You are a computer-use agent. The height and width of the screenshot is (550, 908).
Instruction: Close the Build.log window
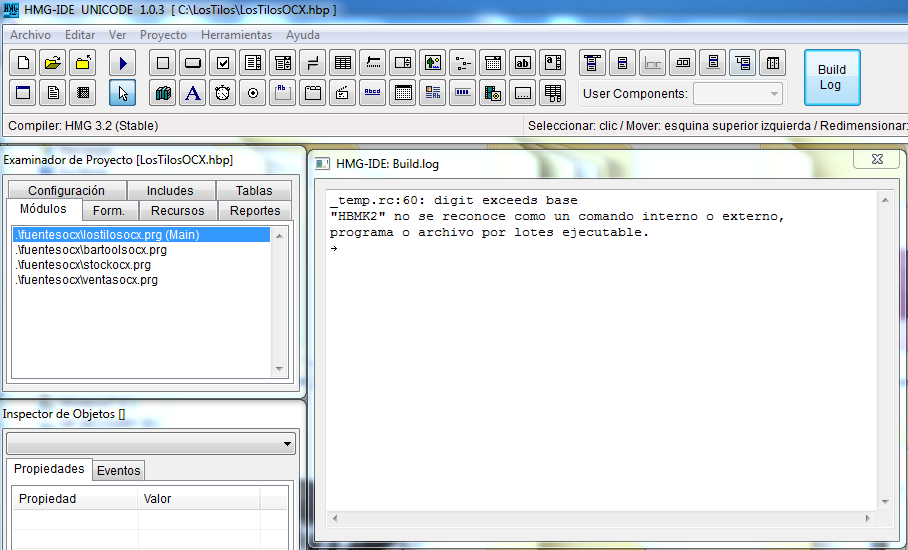coord(877,159)
